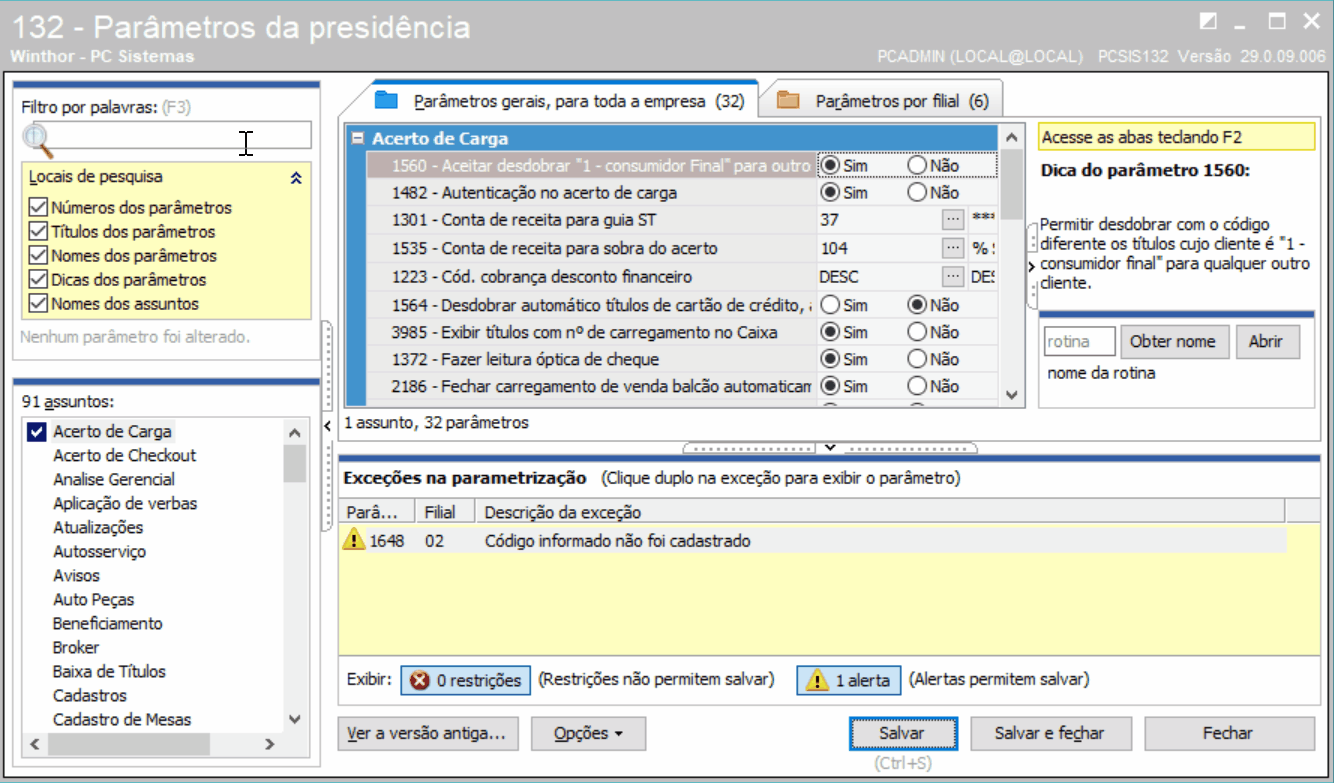Open the lookup button for parameter 1223
This screenshot has height=783, width=1334.
click(x=953, y=276)
